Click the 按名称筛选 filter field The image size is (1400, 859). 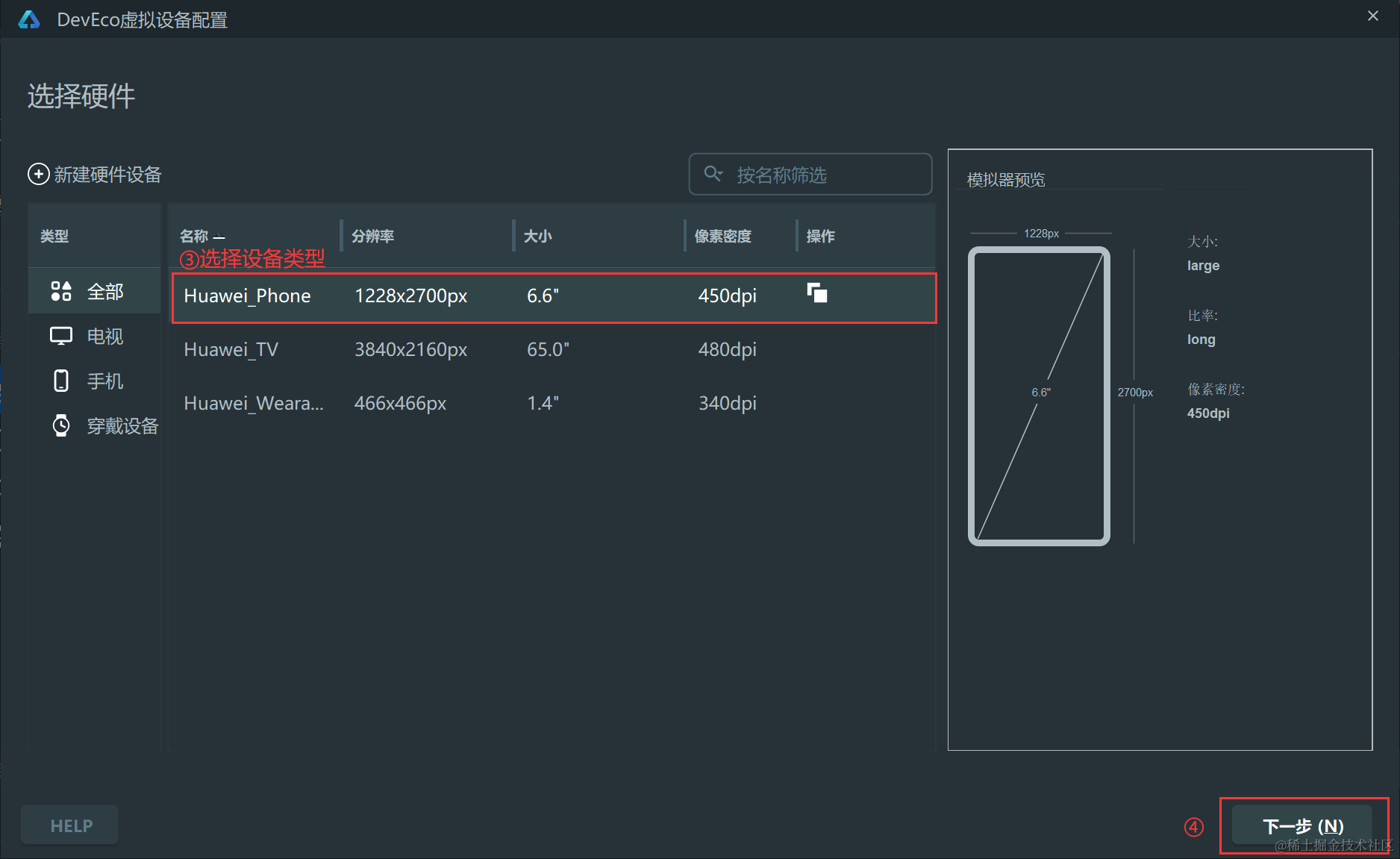[810, 174]
